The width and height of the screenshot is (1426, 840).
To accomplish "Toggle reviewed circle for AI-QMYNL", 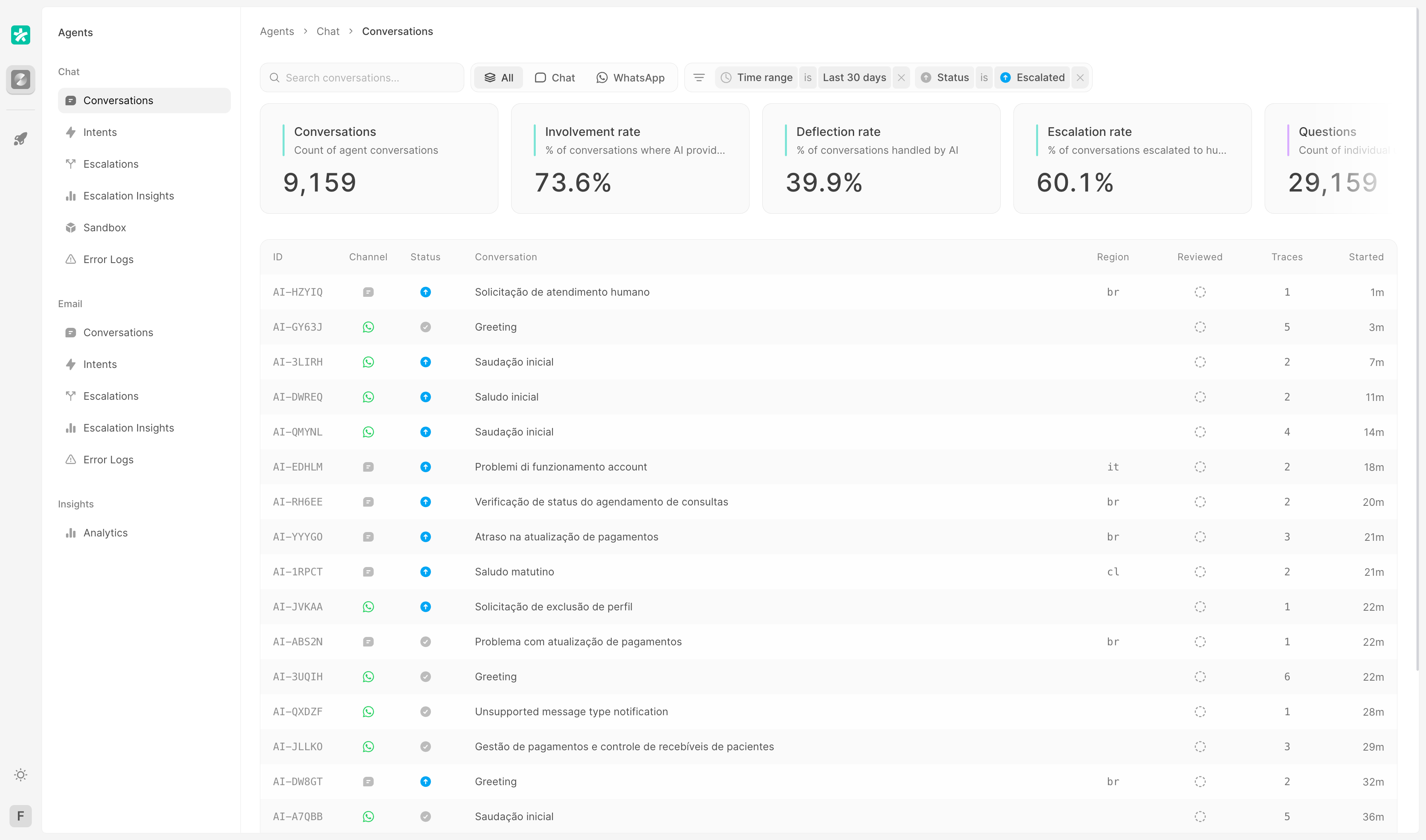I will [1200, 432].
